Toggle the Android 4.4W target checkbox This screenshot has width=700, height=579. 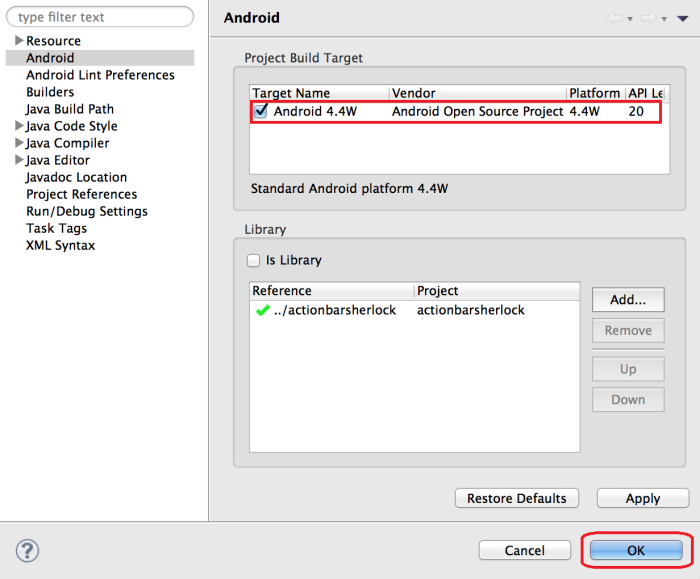pos(261,112)
